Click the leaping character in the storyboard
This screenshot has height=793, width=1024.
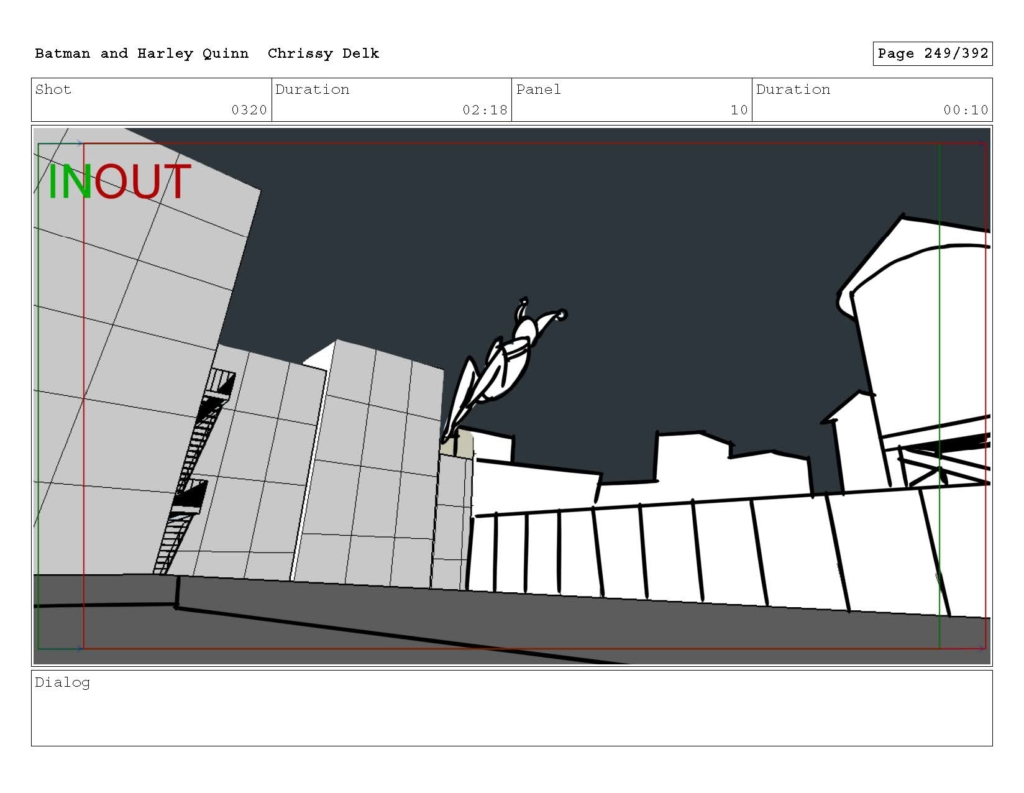coord(503,369)
